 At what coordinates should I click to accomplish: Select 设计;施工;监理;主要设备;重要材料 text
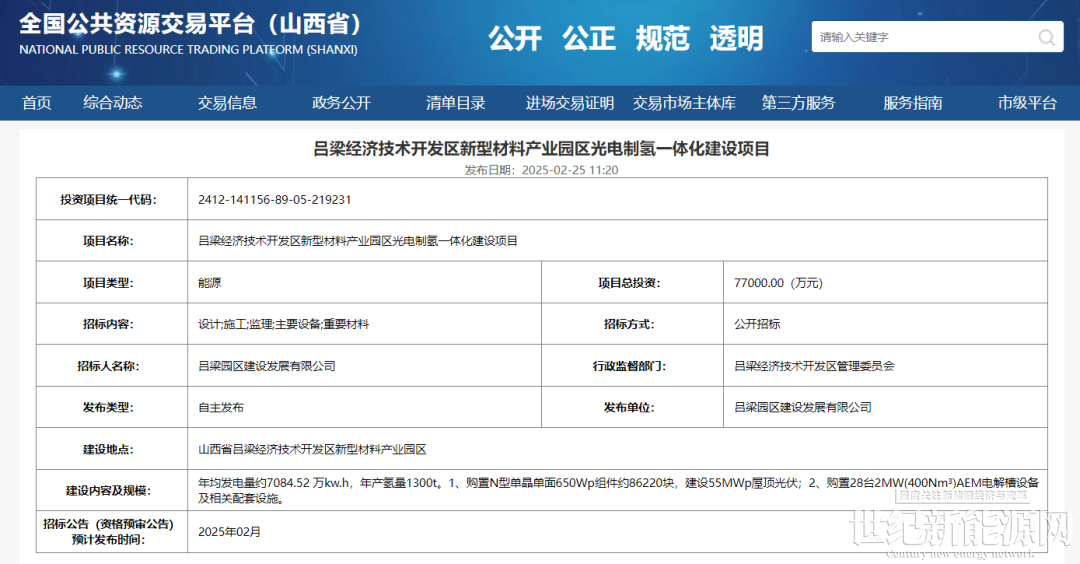tap(284, 324)
